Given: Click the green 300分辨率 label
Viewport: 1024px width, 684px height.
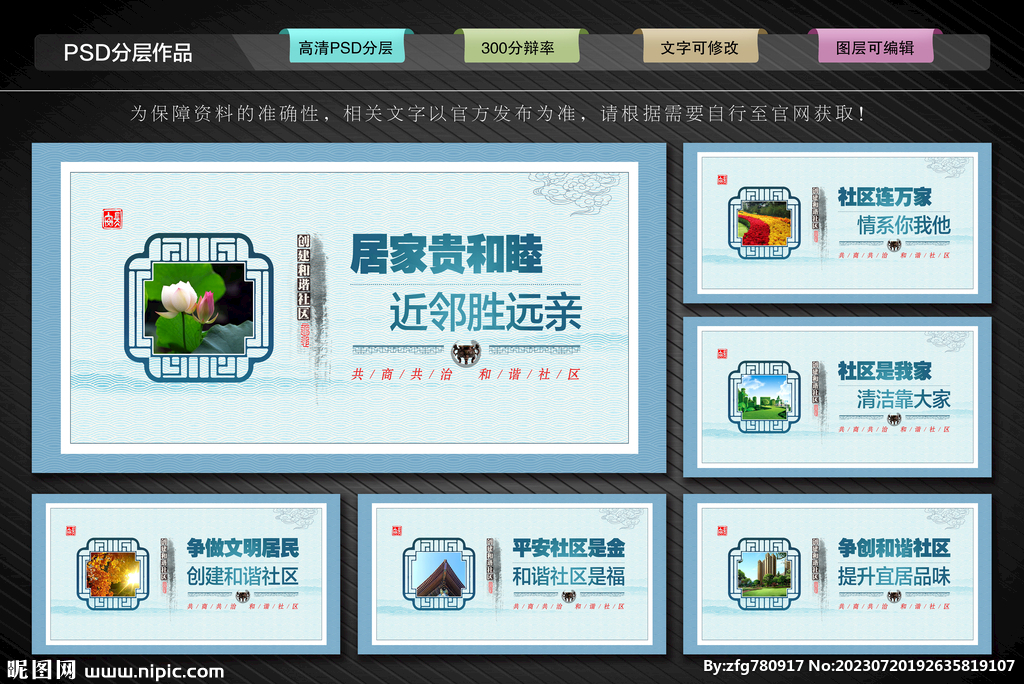Looking at the screenshot, I should pyautogui.click(x=520, y=47).
